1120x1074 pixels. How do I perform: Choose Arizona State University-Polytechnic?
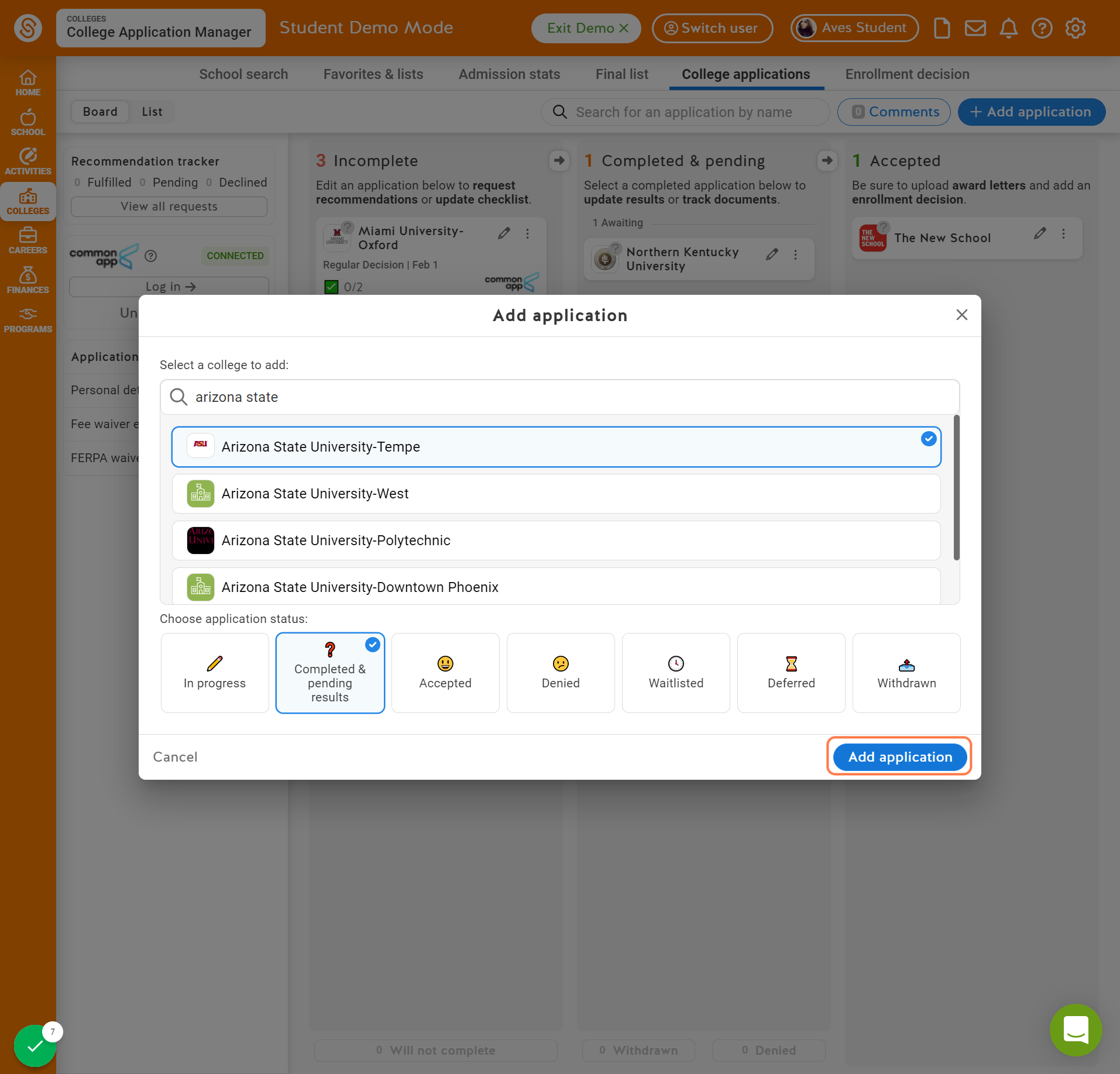556,541
